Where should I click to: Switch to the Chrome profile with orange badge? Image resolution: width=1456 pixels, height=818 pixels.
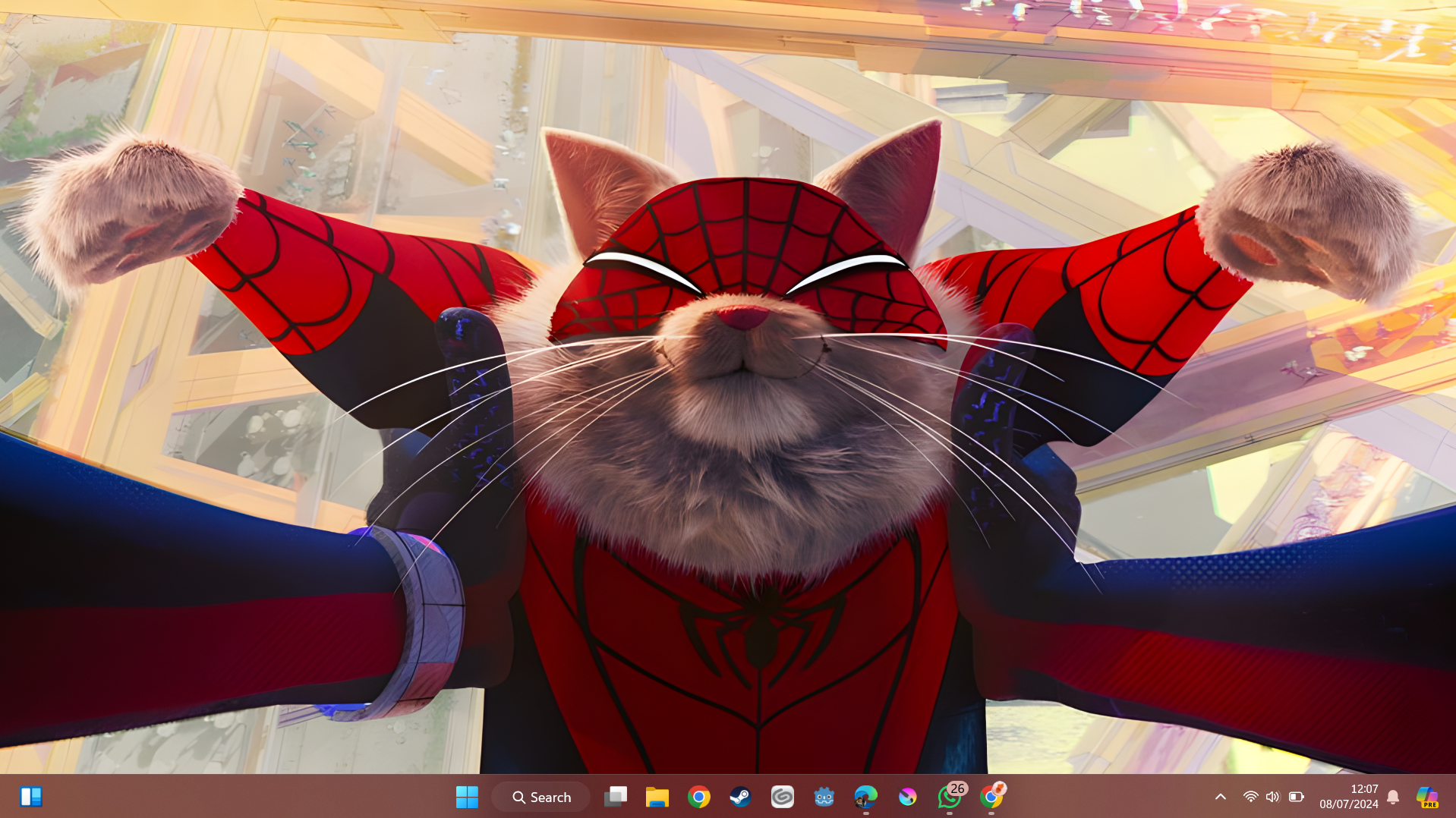991,797
